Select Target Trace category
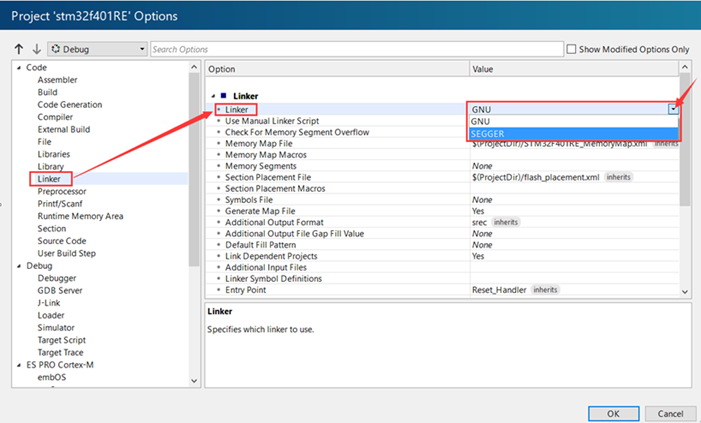 tap(60, 353)
